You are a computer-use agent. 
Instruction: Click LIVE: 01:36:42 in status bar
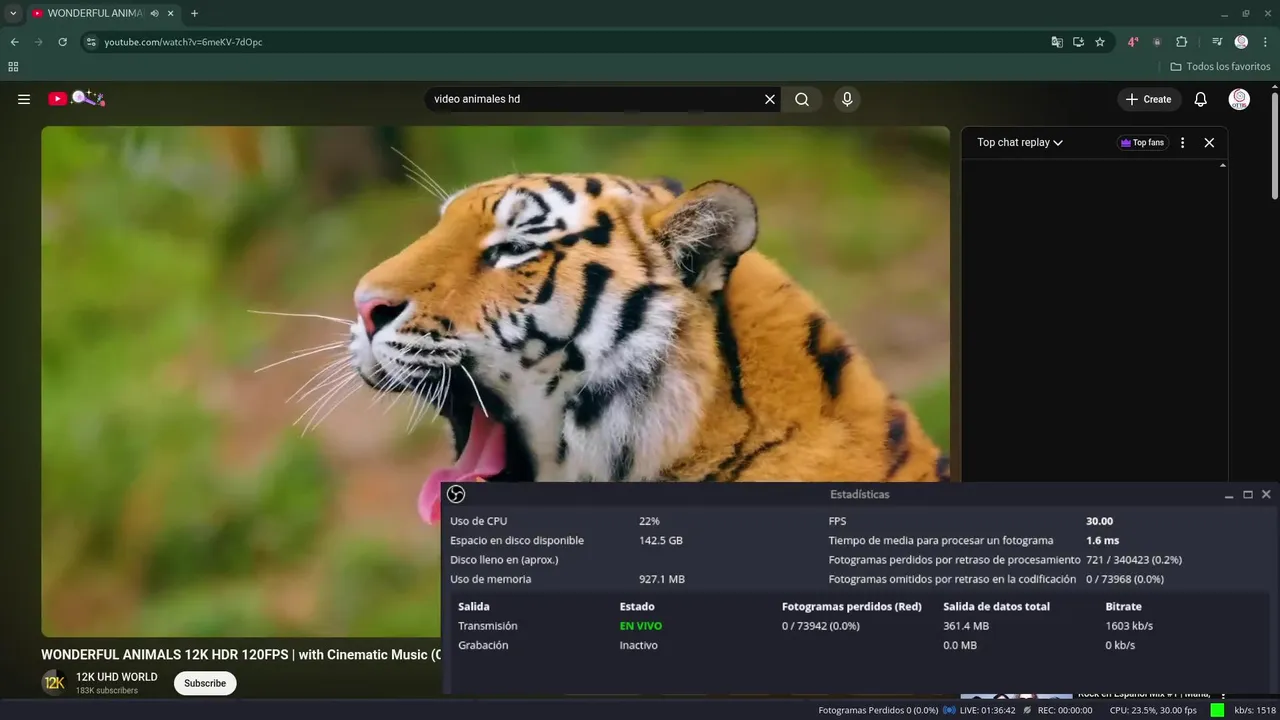point(988,710)
